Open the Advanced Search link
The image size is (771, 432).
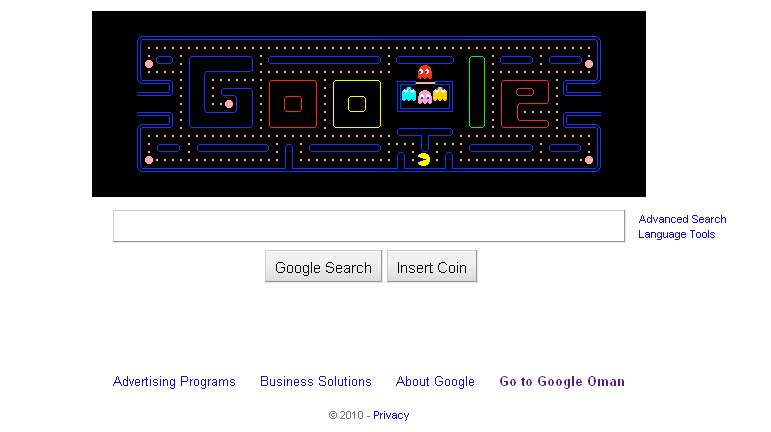pos(682,219)
